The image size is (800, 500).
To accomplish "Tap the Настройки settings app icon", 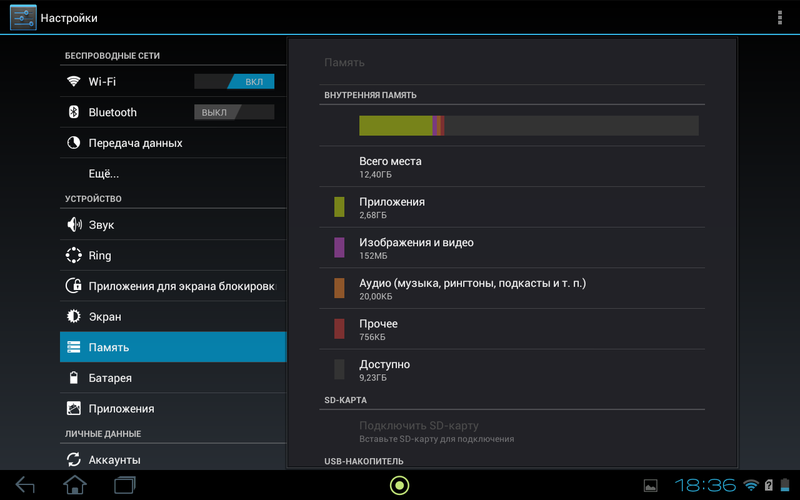I will click(23, 17).
